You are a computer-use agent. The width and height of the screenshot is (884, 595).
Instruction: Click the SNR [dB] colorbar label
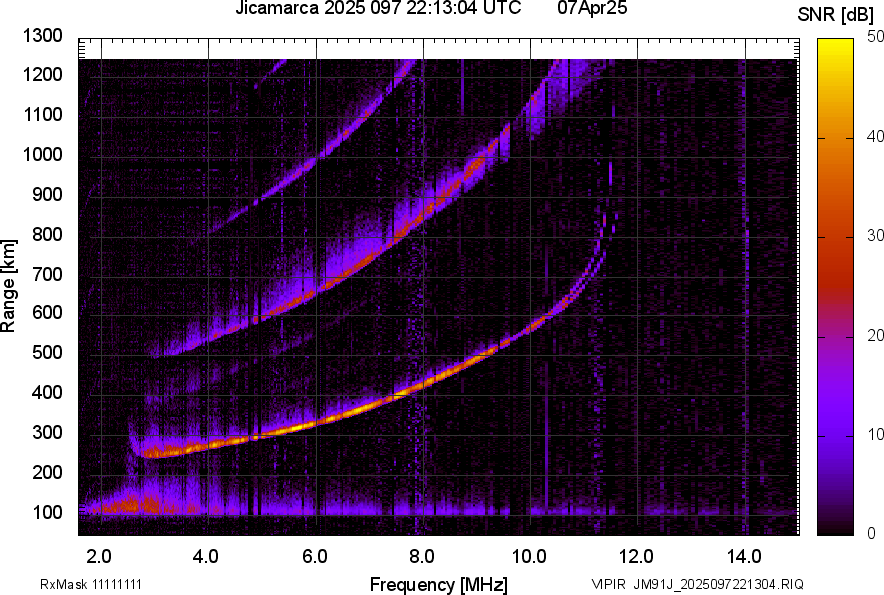pos(836,15)
